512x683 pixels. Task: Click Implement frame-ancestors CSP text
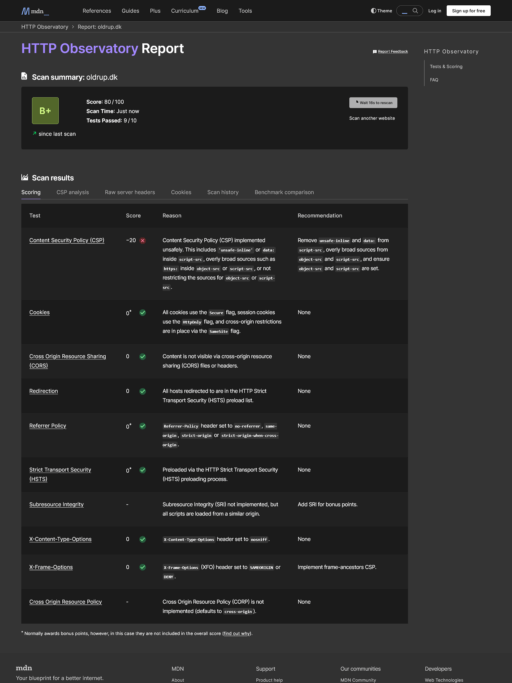click(x=337, y=567)
